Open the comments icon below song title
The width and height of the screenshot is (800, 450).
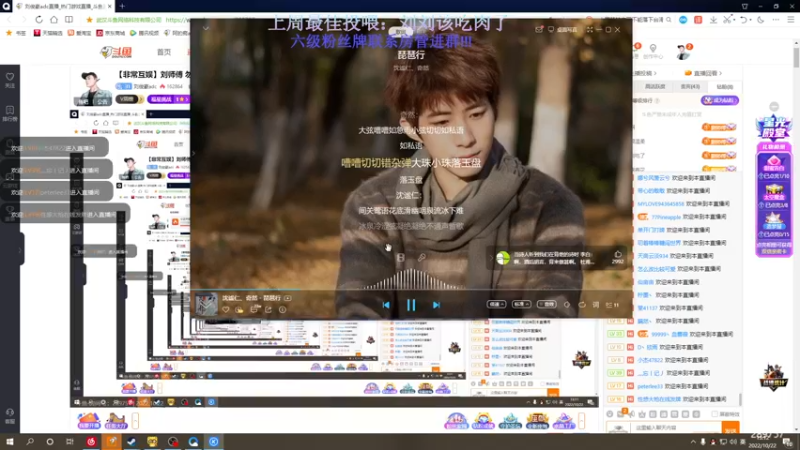tap(255, 310)
